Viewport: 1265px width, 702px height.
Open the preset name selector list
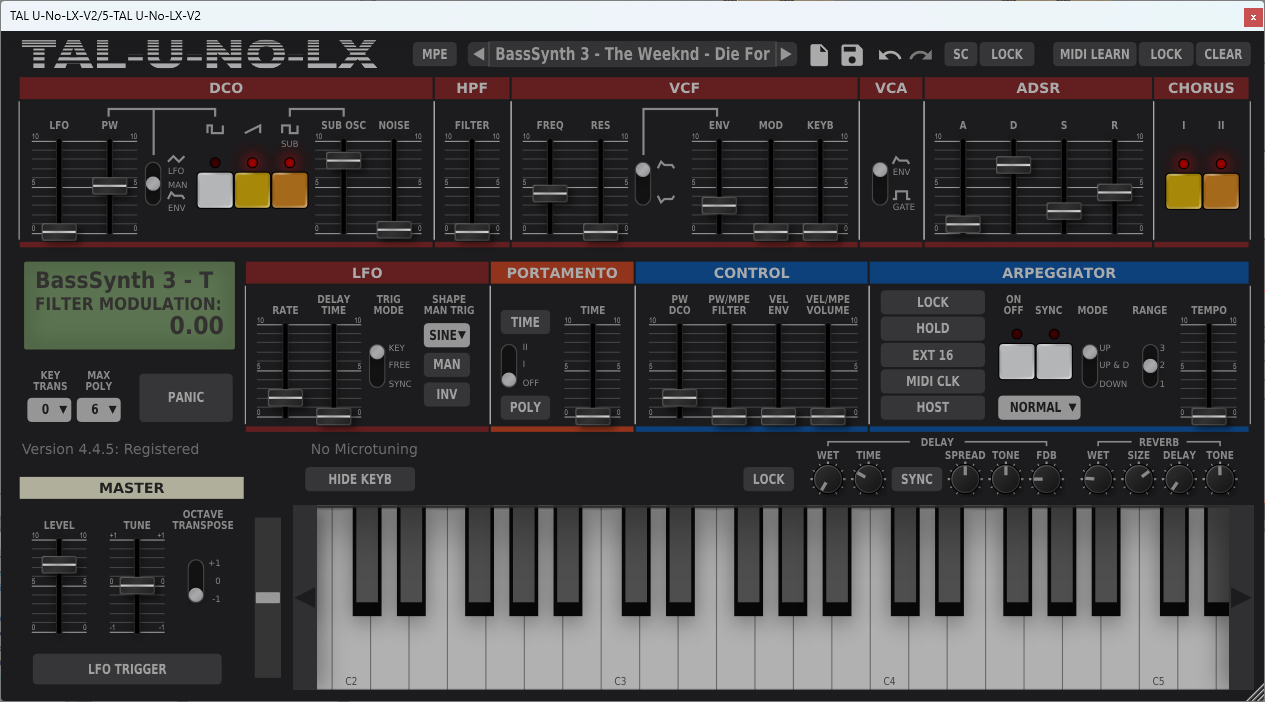[633, 54]
